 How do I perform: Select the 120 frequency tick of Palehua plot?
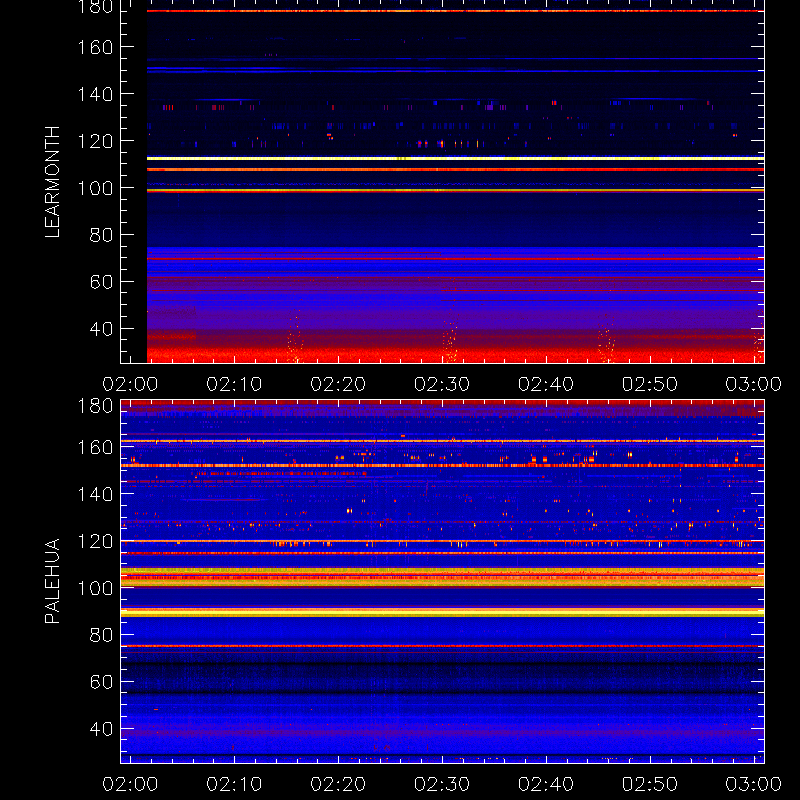point(95,541)
